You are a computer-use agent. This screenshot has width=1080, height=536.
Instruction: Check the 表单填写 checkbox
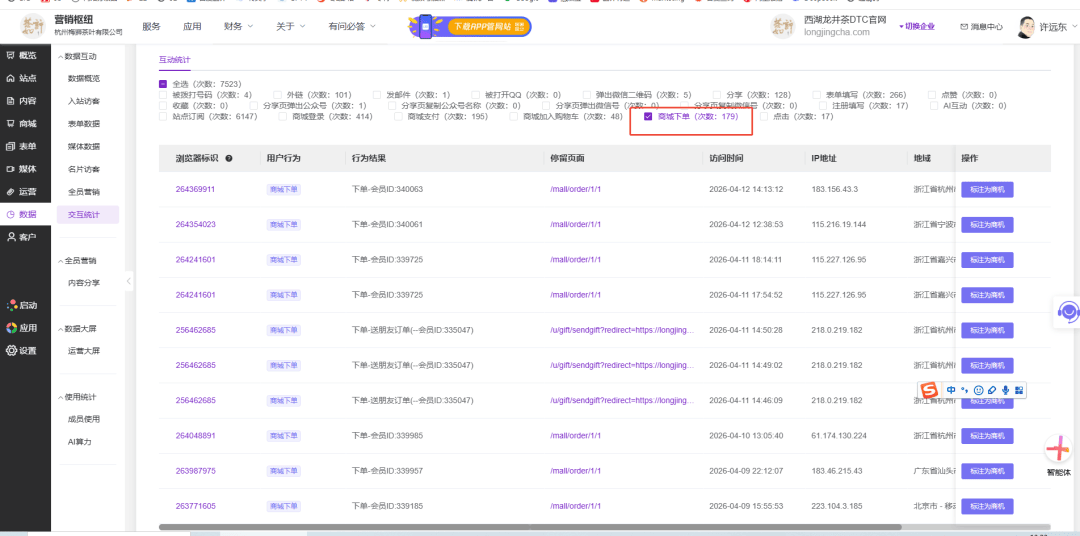pyautogui.click(x=816, y=95)
